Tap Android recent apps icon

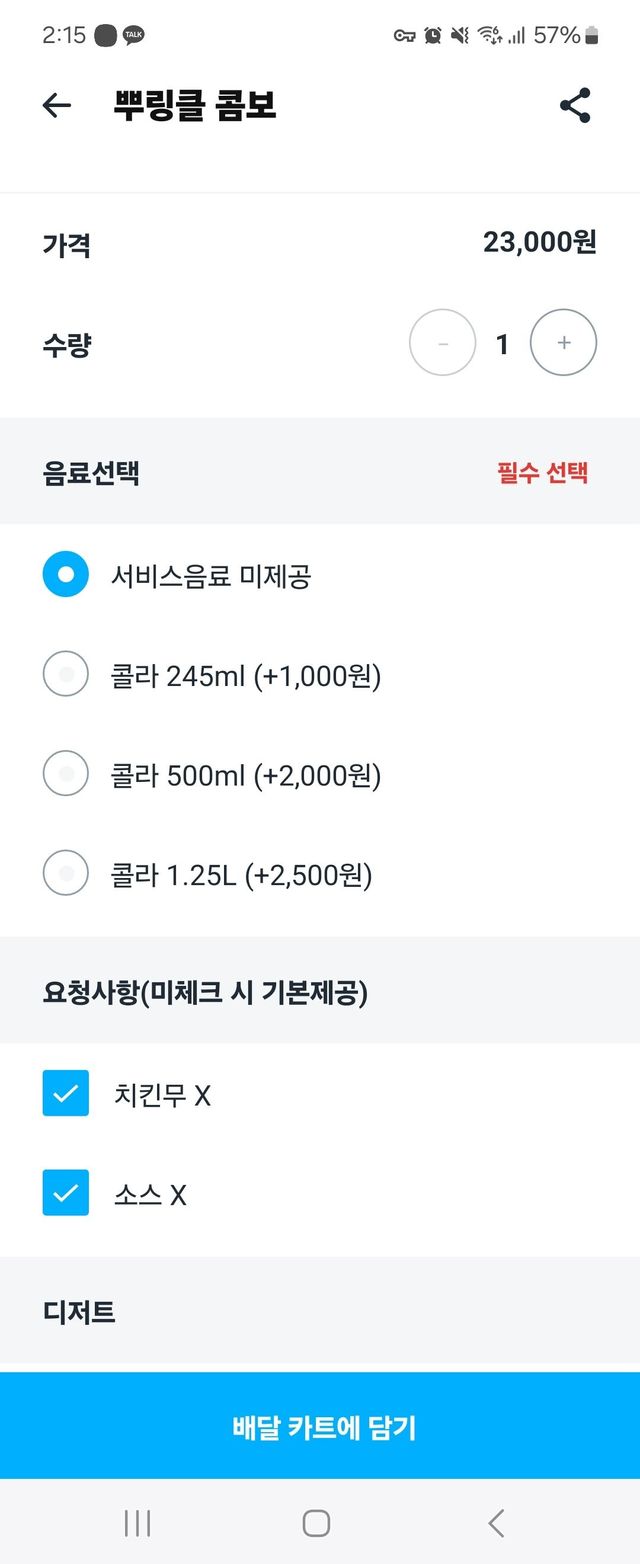pos(137,1523)
